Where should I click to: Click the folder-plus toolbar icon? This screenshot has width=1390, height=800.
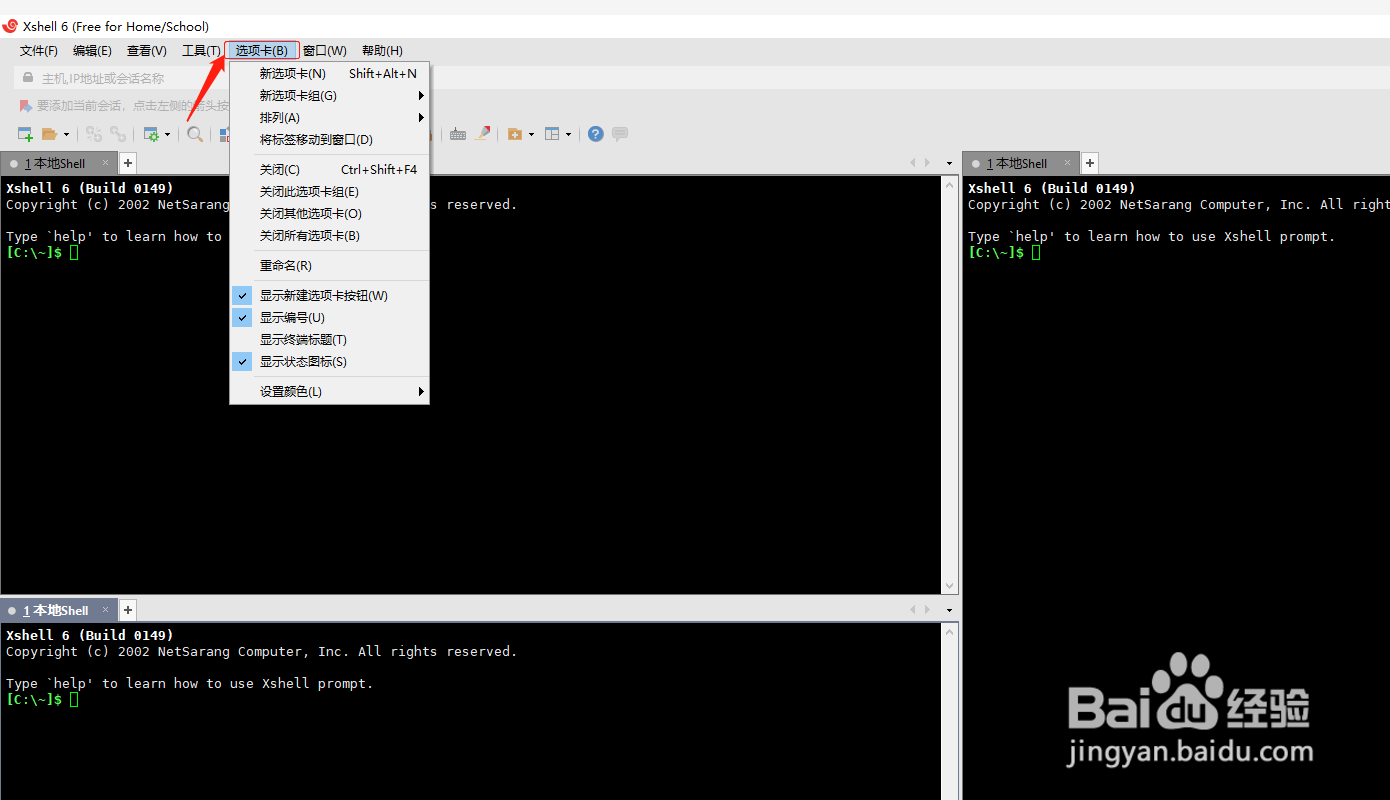click(x=515, y=134)
